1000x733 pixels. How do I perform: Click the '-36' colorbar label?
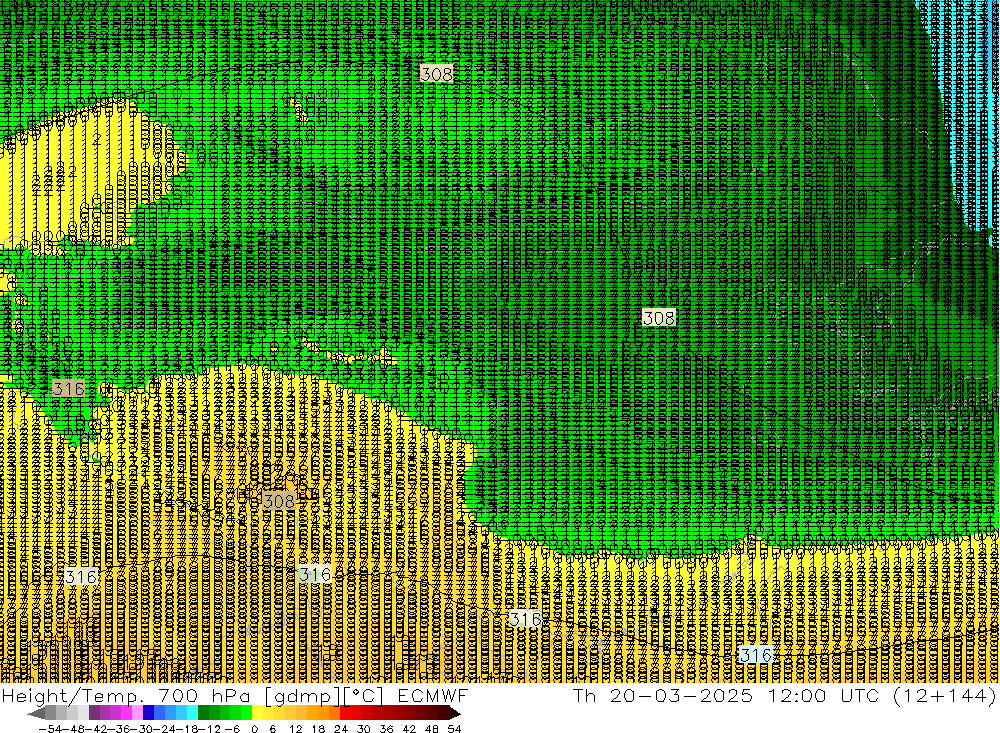[120, 729]
